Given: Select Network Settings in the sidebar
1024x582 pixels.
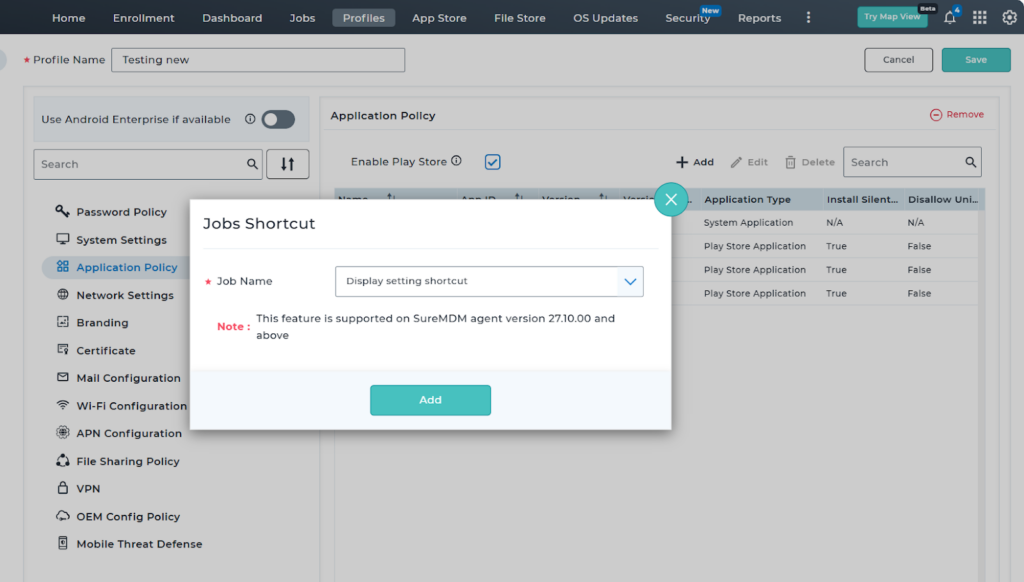Looking at the screenshot, I should pos(125,295).
